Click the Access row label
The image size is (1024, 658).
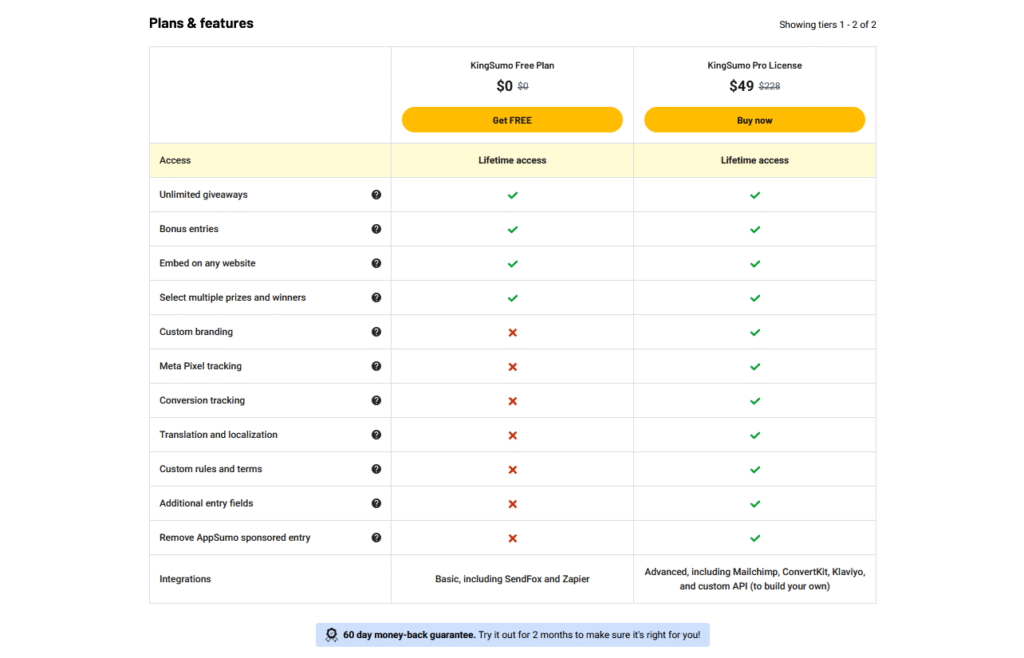pos(175,161)
